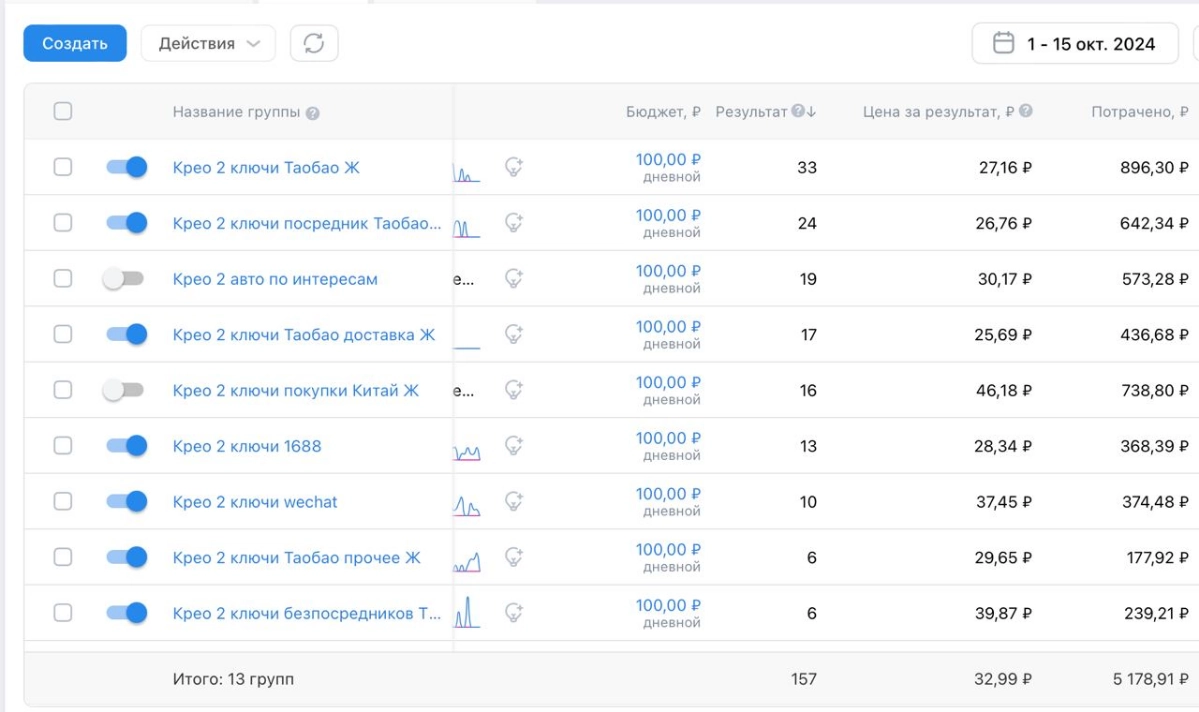Viewport: 1199px width, 712px height.
Task: Open the sparkline chart for Крео 2 ключи wechat
Action: coord(466,506)
